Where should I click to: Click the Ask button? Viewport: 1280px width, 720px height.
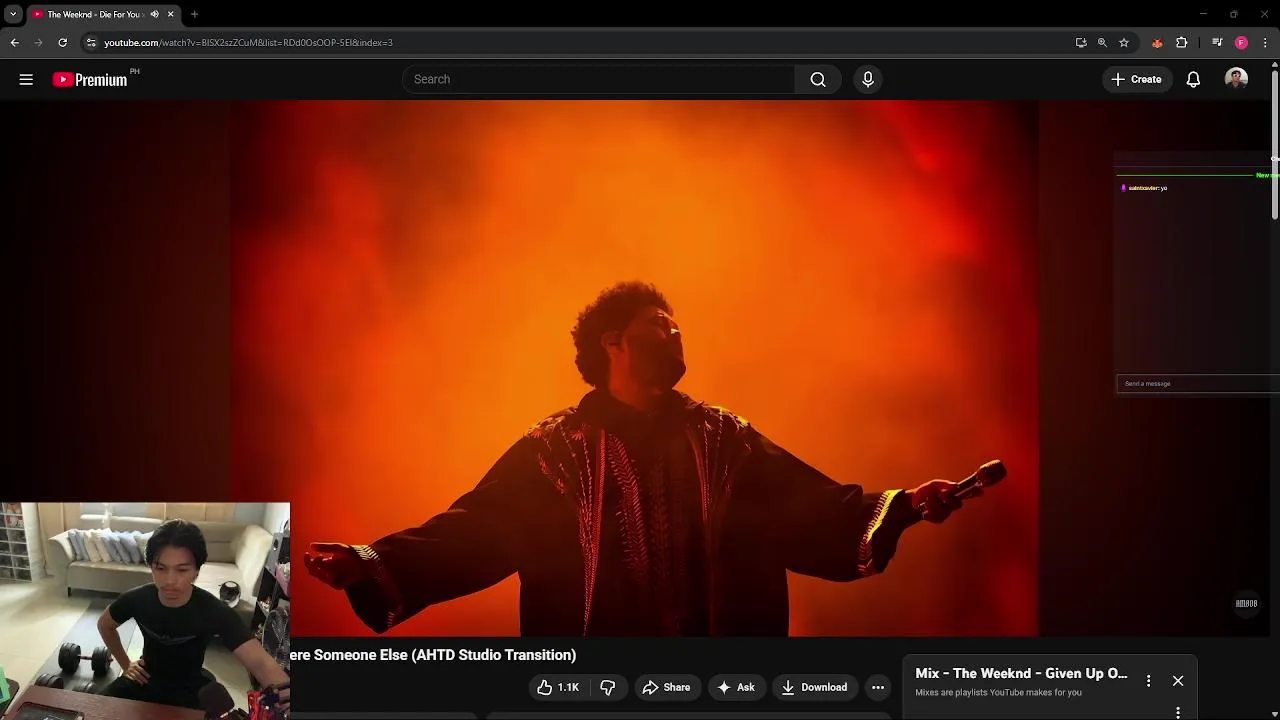pos(736,687)
